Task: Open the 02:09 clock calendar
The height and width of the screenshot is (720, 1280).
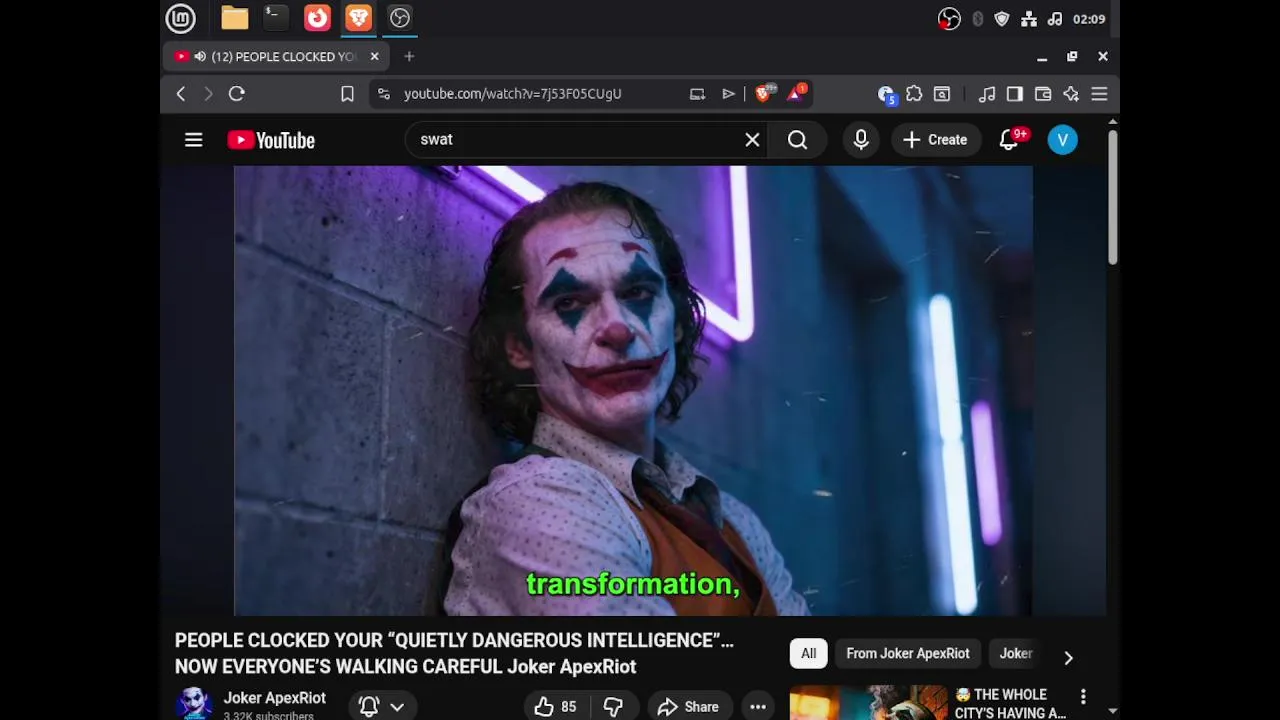Action: point(1089,19)
